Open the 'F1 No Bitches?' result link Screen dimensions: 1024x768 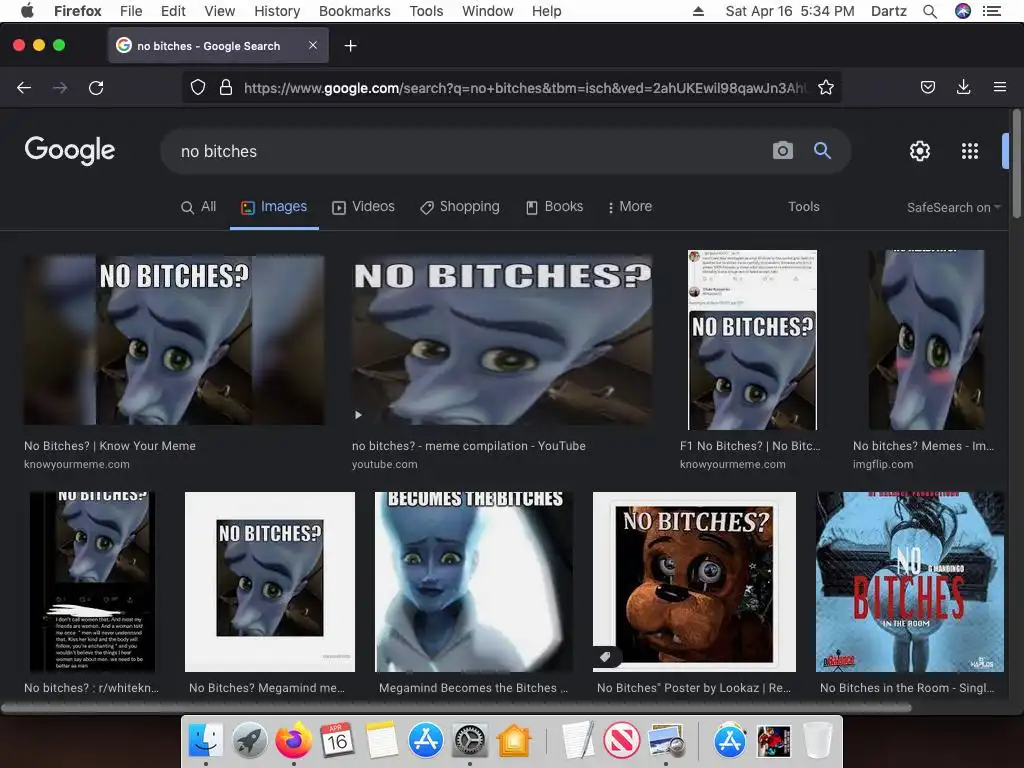[750, 446]
